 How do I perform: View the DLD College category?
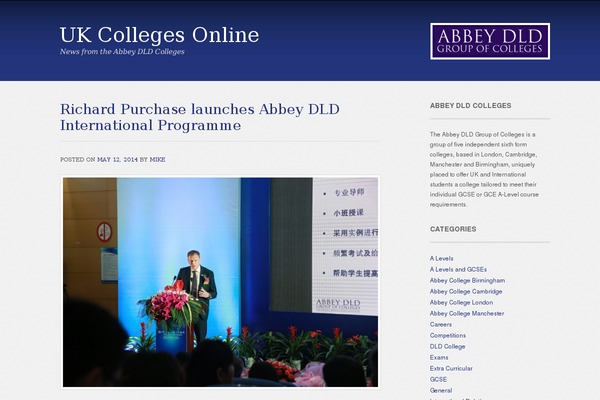447,346
